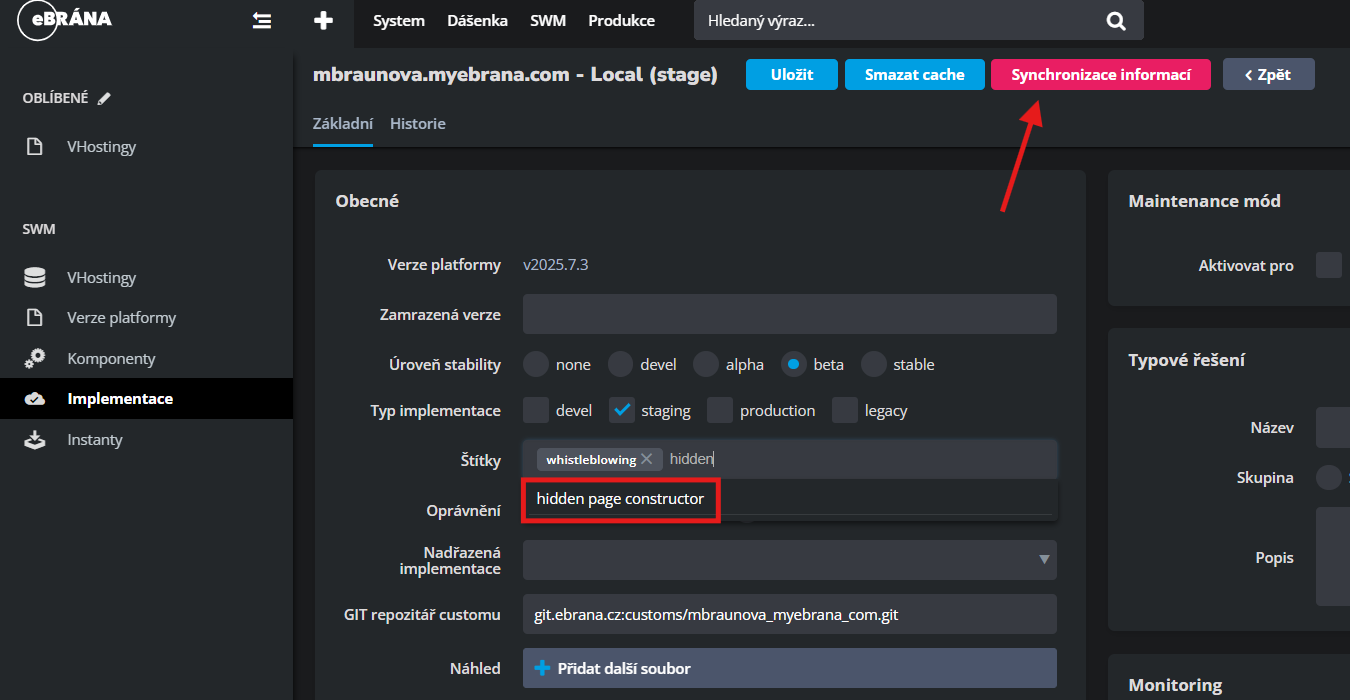Click the plus icon in top bar
The height and width of the screenshot is (700, 1350).
[x=322, y=21]
